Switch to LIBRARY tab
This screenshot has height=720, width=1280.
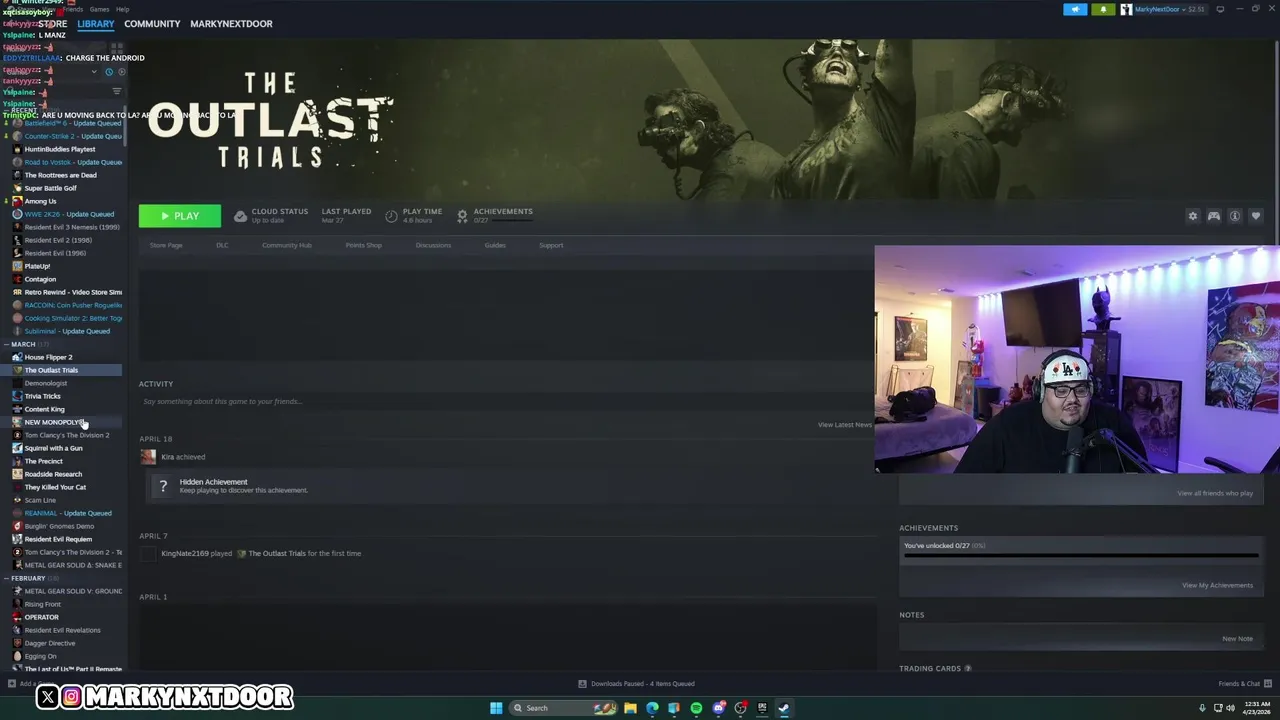tap(96, 24)
